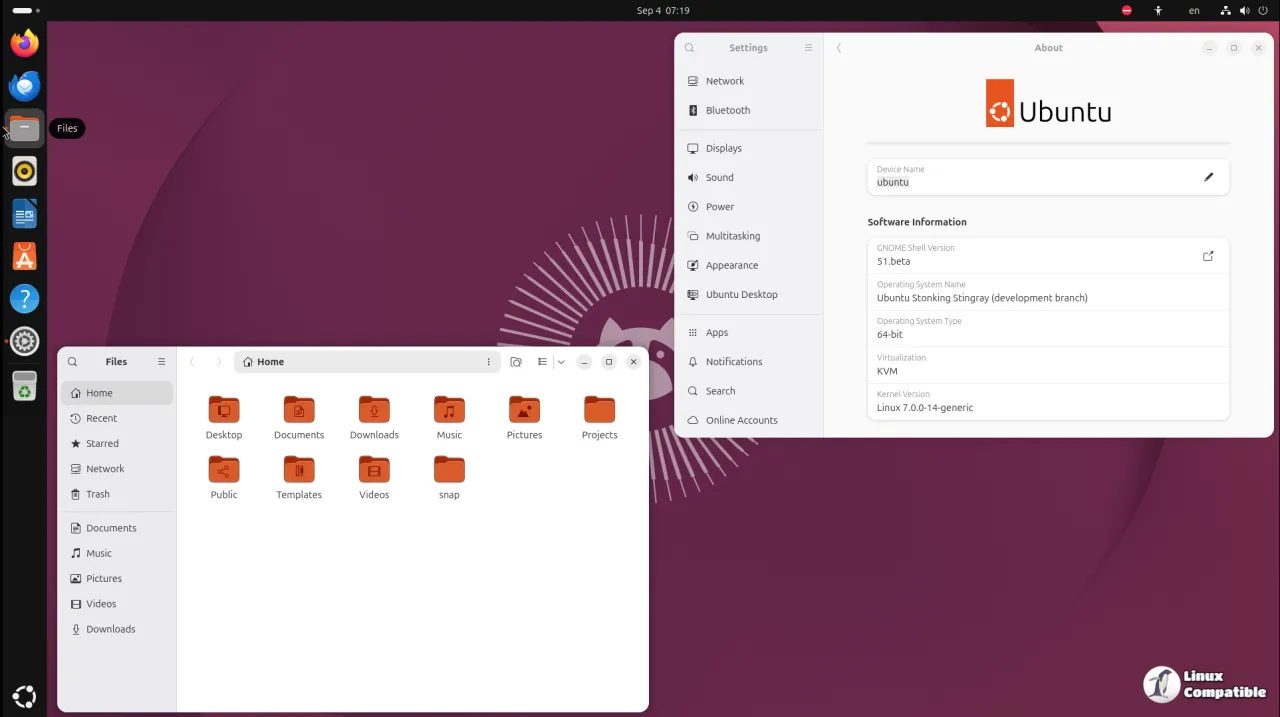Open Music folder in Home grid

449,417
